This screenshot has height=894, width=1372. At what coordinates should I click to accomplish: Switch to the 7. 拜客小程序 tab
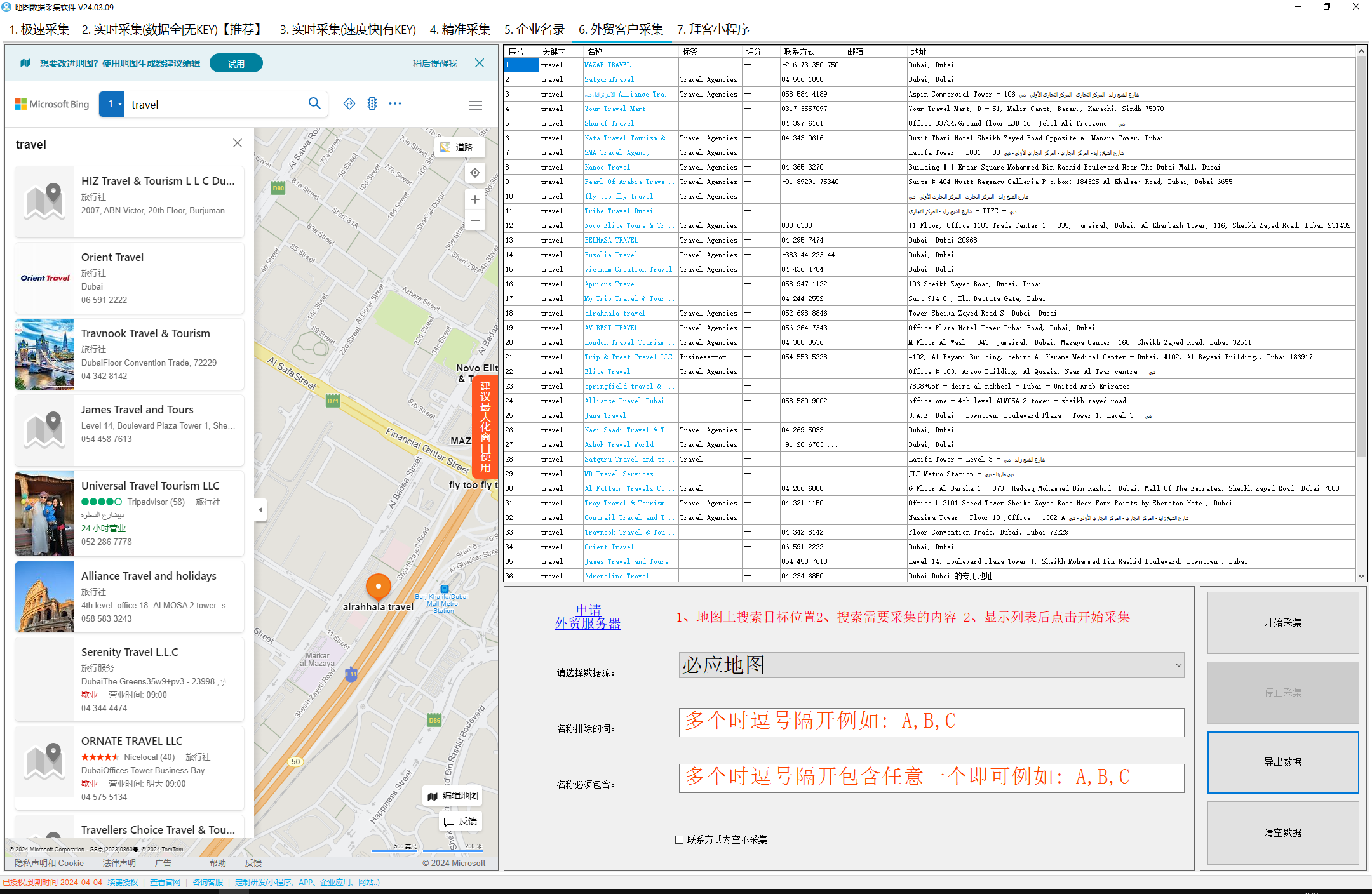712,29
